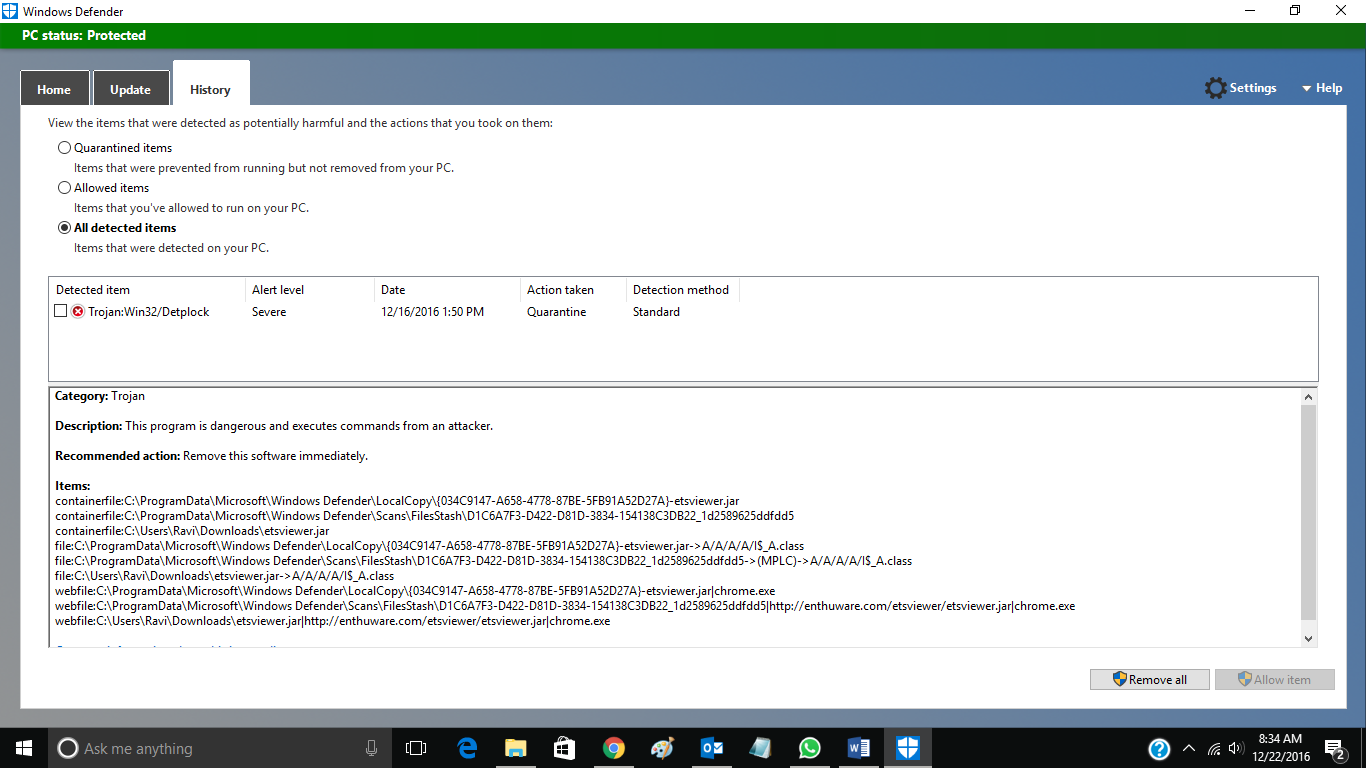Image resolution: width=1366 pixels, height=768 pixels.
Task: Click the Allow item button
Action: click(1275, 679)
